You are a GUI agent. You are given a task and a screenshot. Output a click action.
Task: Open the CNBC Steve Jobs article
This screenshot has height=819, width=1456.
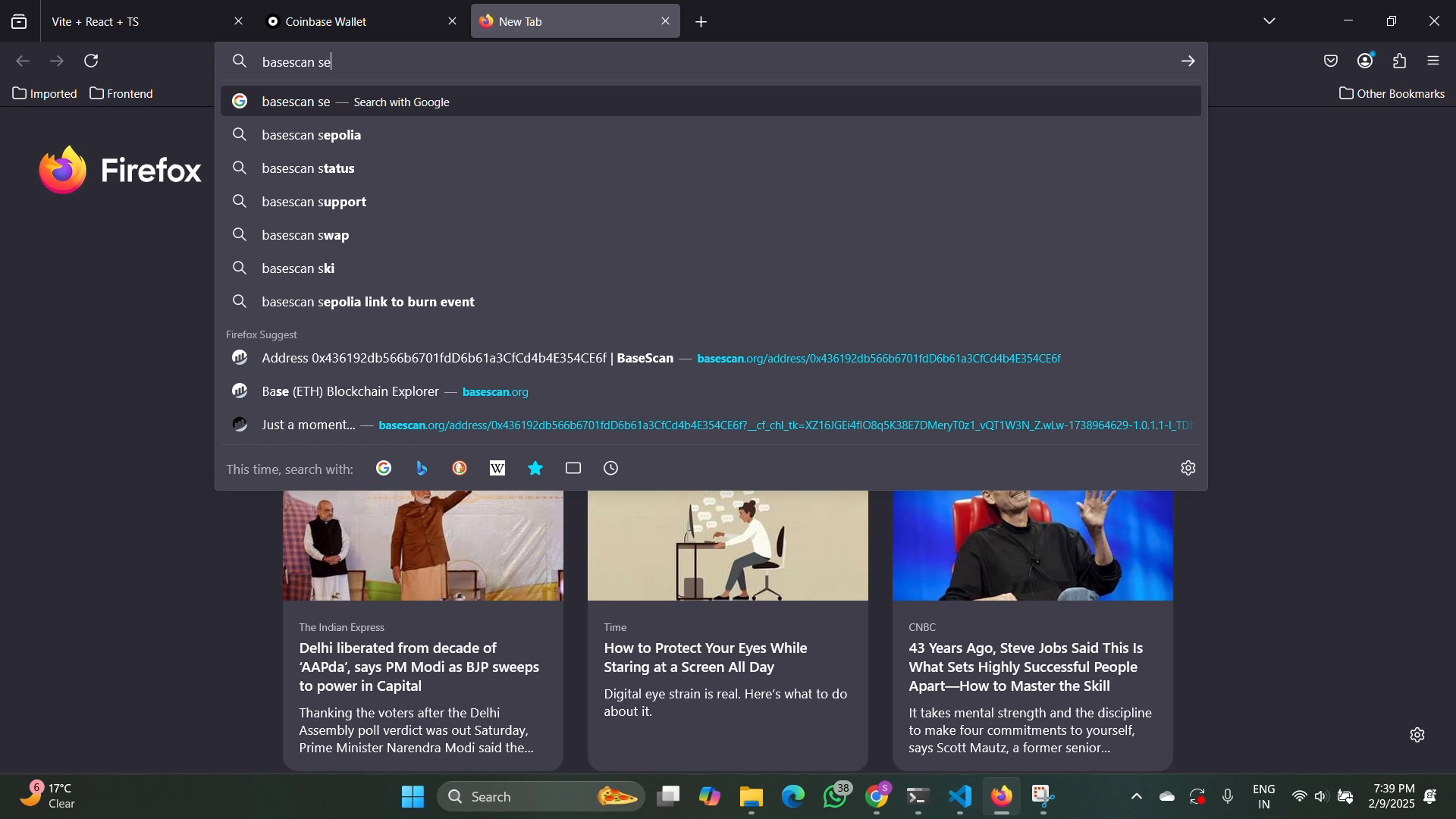[x=1033, y=629]
